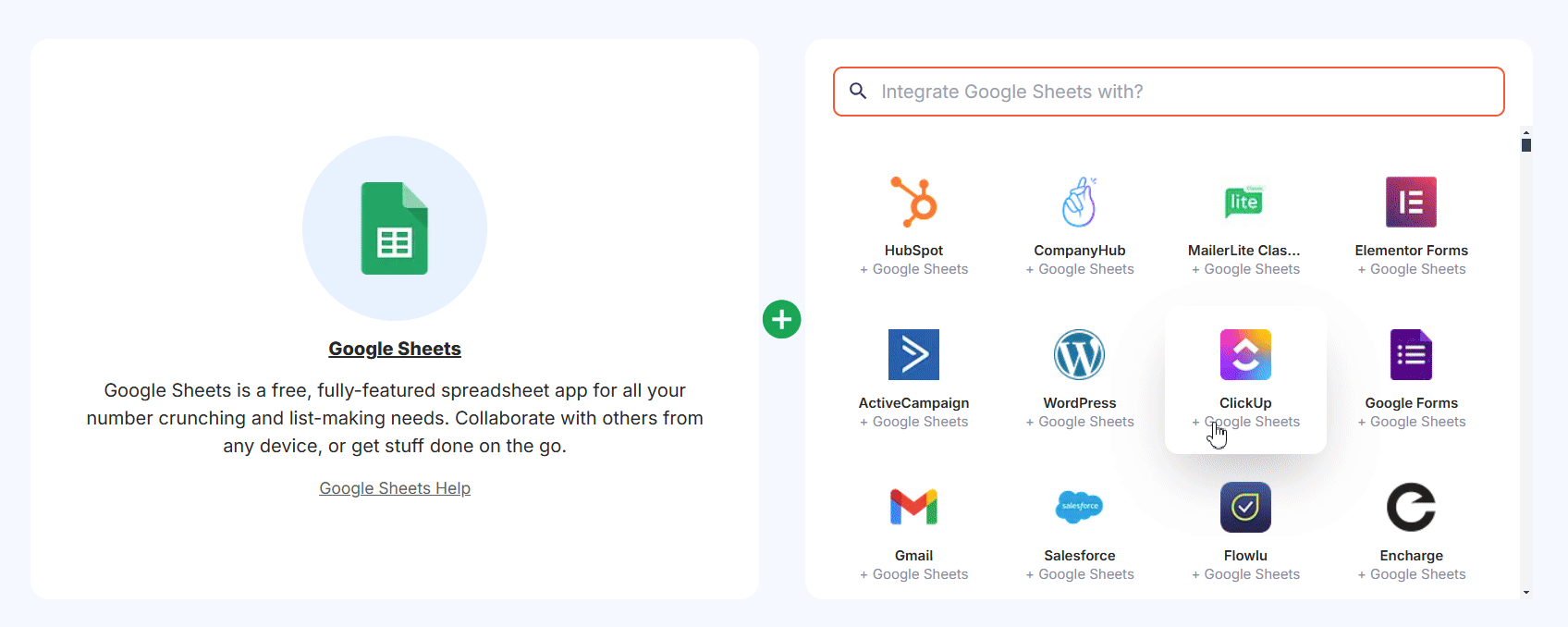Click the Google Sheets title link
Viewport: 1568px width, 627px height.
point(395,349)
